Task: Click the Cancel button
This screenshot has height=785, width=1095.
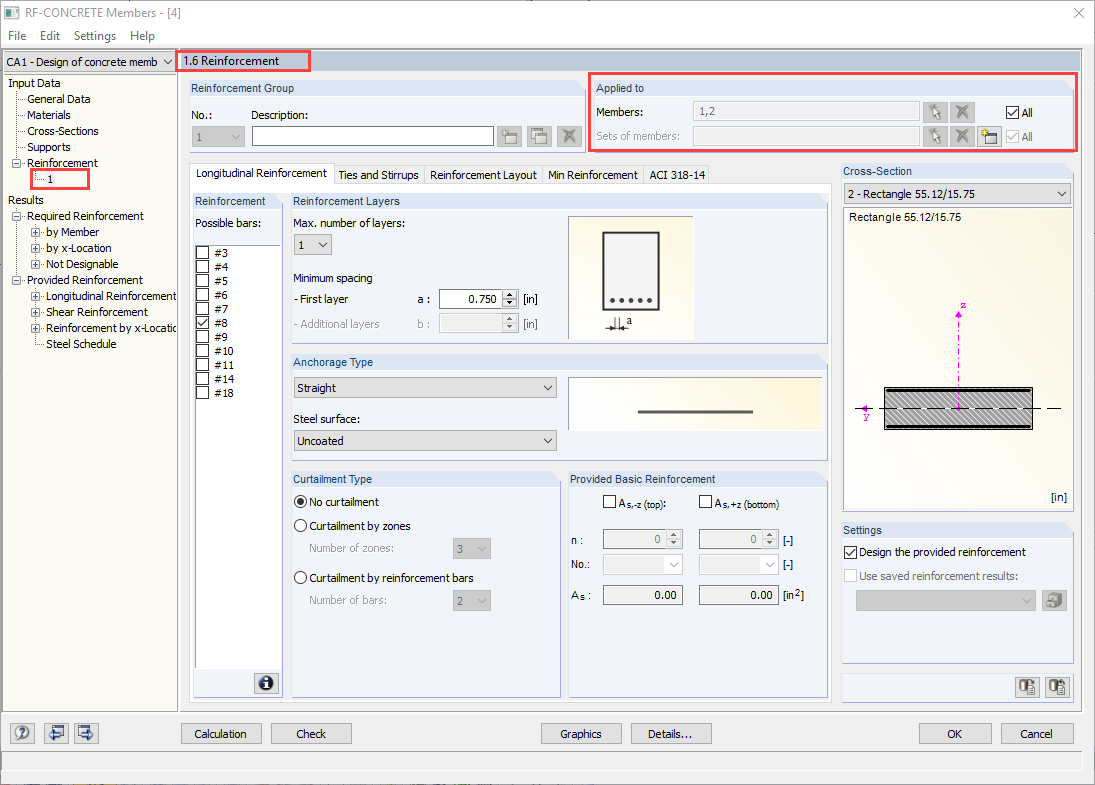Action: click(x=1036, y=733)
